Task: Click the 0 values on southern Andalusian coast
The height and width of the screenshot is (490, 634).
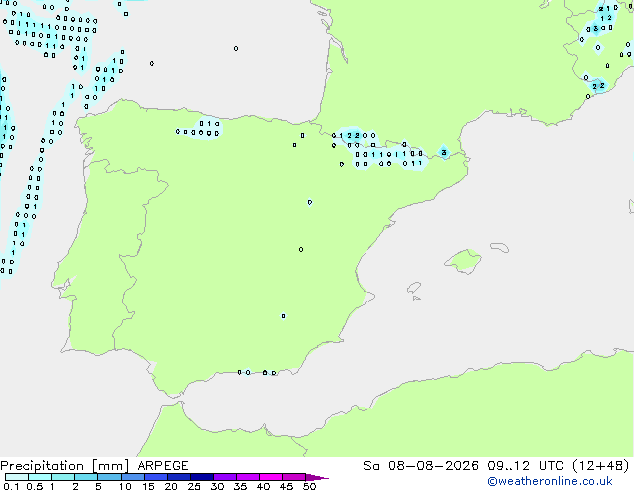Action: tap(257, 372)
